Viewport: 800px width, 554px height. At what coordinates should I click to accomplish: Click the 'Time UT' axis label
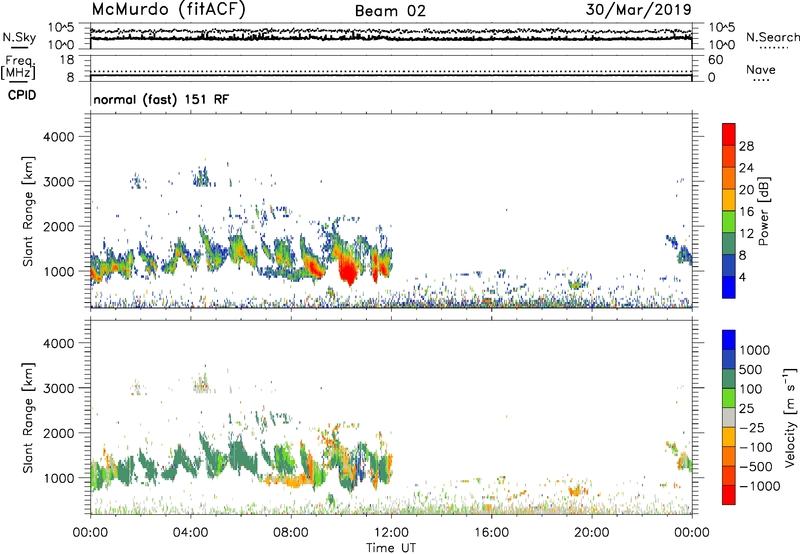click(x=391, y=548)
